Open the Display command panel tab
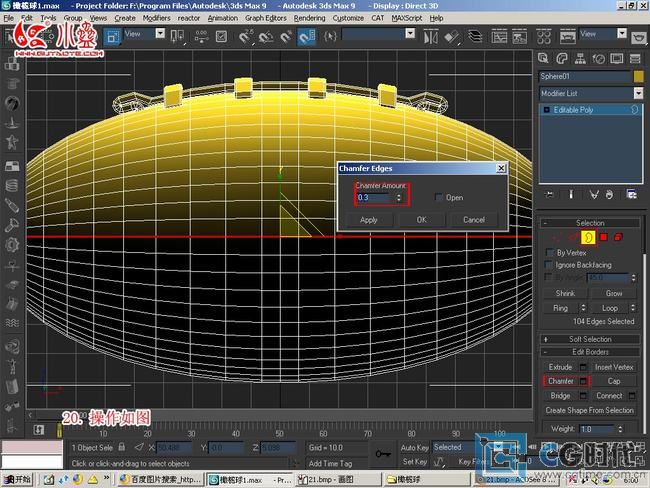The height and width of the screenshot is (488, 650). click(616, 58)
